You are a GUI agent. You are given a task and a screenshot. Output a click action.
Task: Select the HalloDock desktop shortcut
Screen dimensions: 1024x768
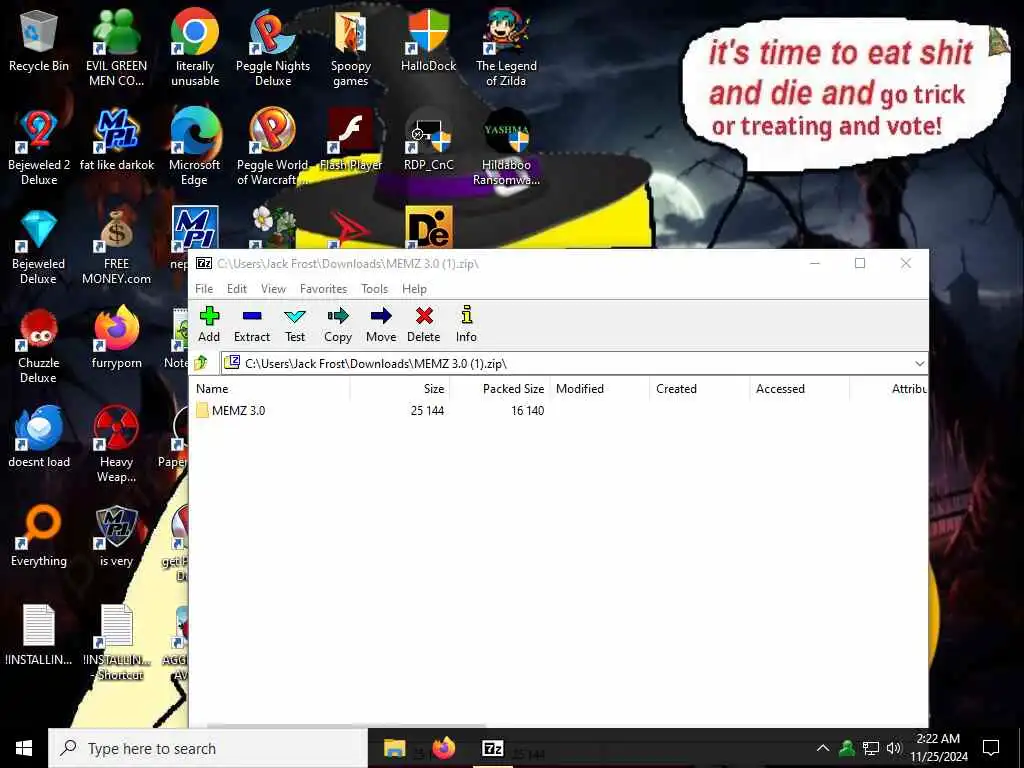pos(428,41)
